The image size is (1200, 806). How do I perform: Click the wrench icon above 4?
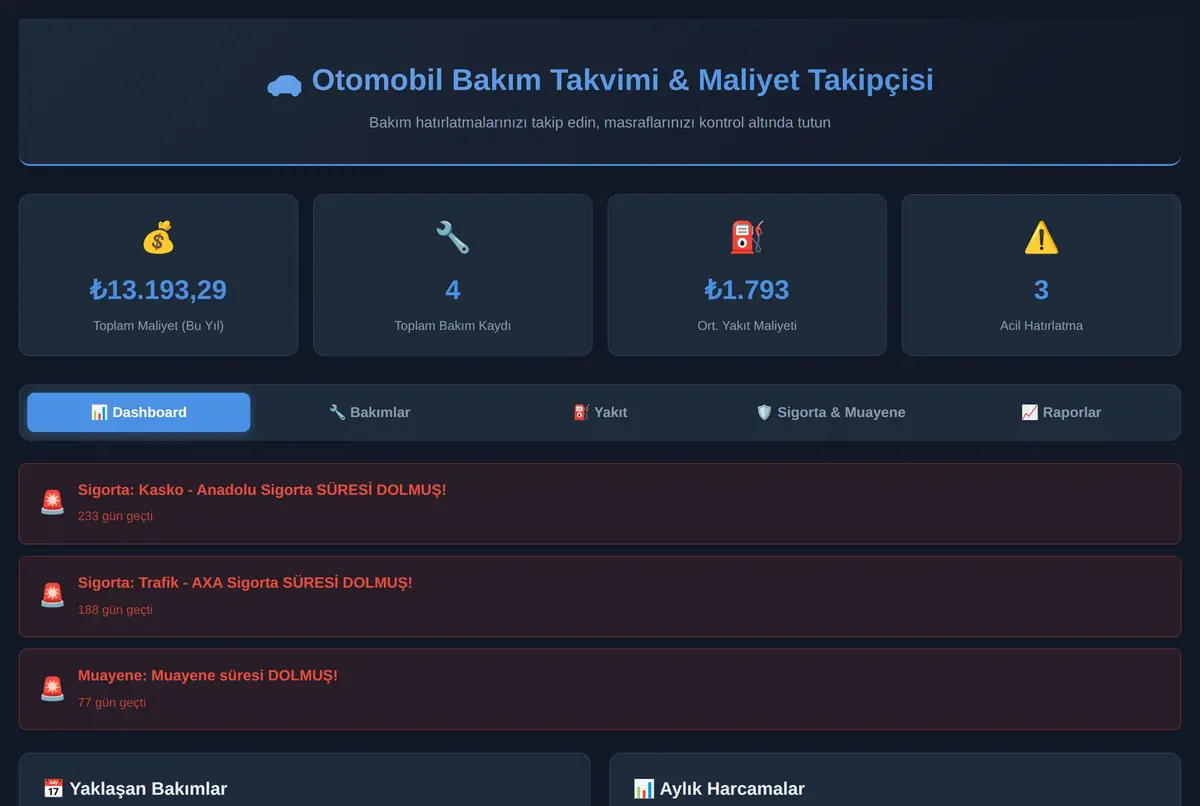click(453, 238)
